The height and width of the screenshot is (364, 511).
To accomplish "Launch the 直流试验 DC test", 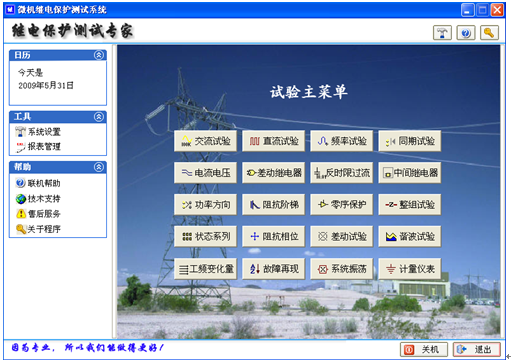I will [273, 141].
